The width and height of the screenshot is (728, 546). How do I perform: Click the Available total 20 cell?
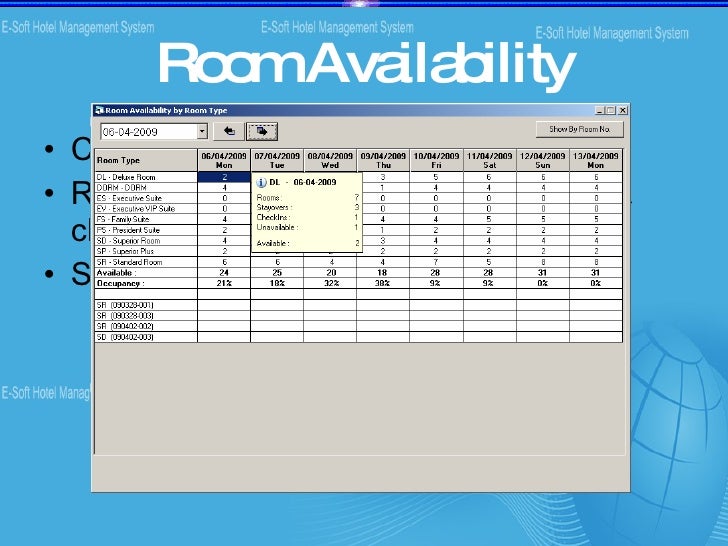coord(330,273)
